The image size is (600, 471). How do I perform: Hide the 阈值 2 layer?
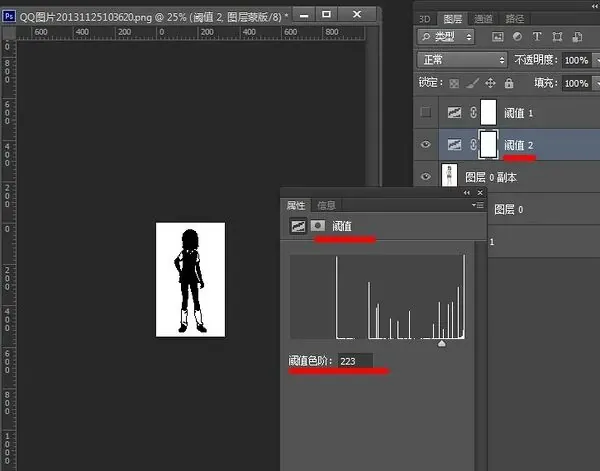[x=426, y=144]
